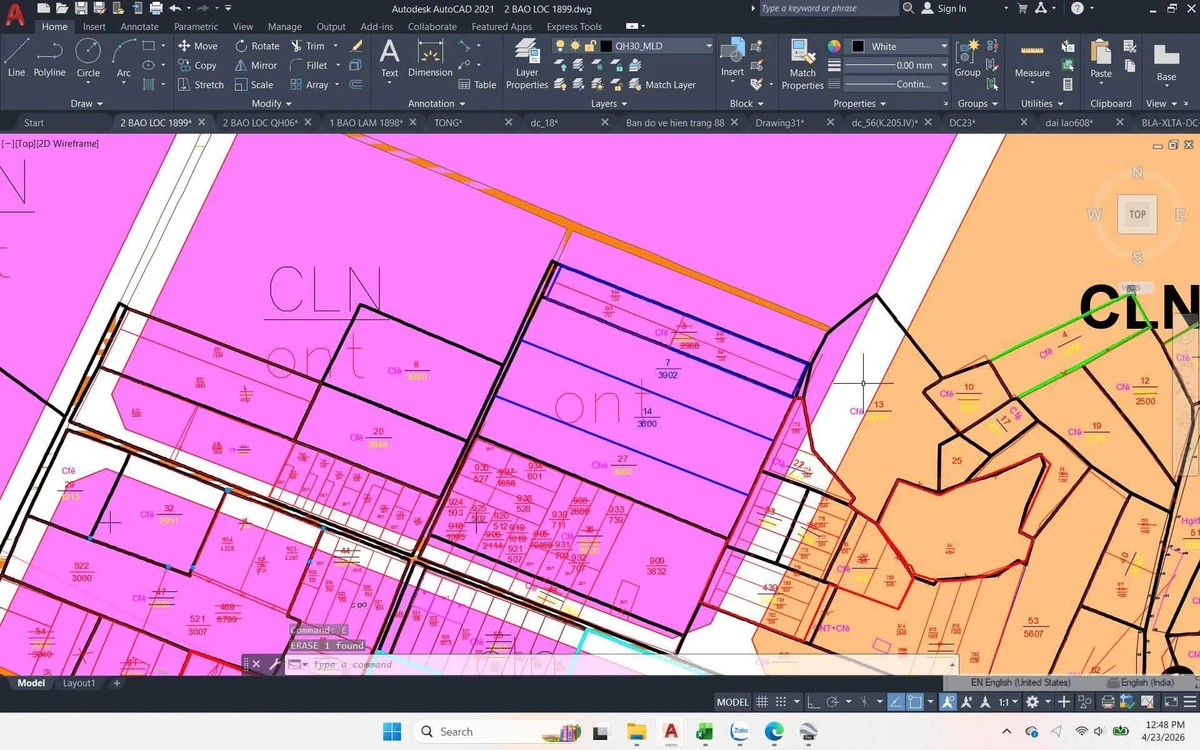The height and width of the screenshot is (750, 1200).
Task: Select the Line drawing tool
Action: coord(16,58)
